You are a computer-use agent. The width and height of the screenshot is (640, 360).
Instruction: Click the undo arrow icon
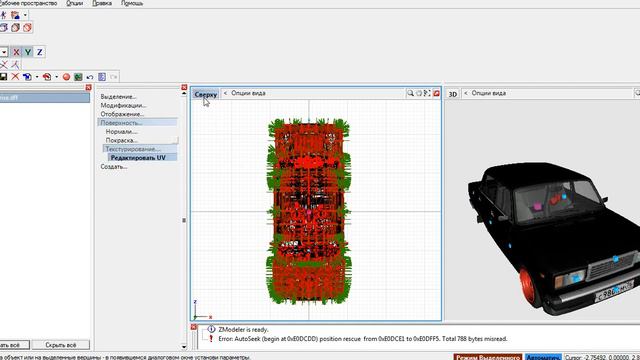tap(90, 77)
